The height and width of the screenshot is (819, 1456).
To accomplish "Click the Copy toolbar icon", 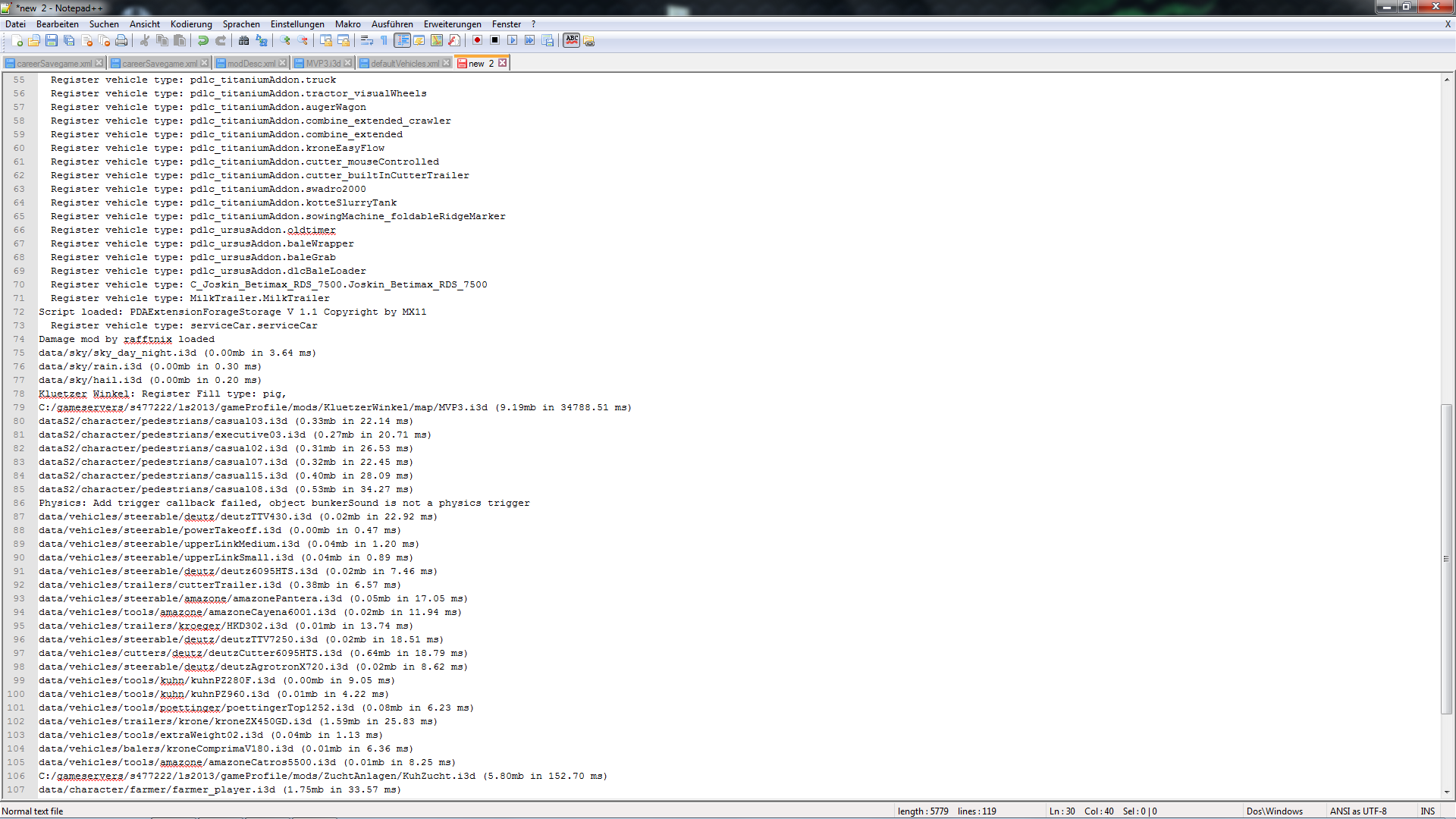I will tap(162, 41).
